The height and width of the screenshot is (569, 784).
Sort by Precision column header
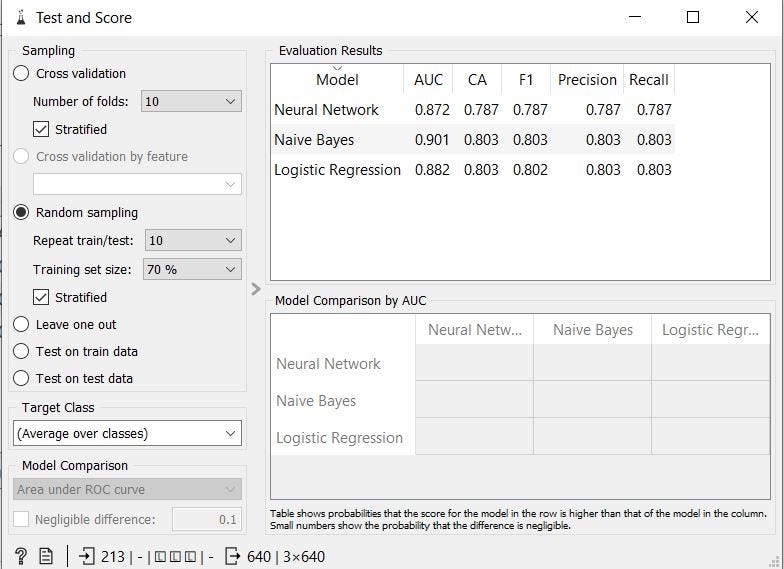pos(587,80)
